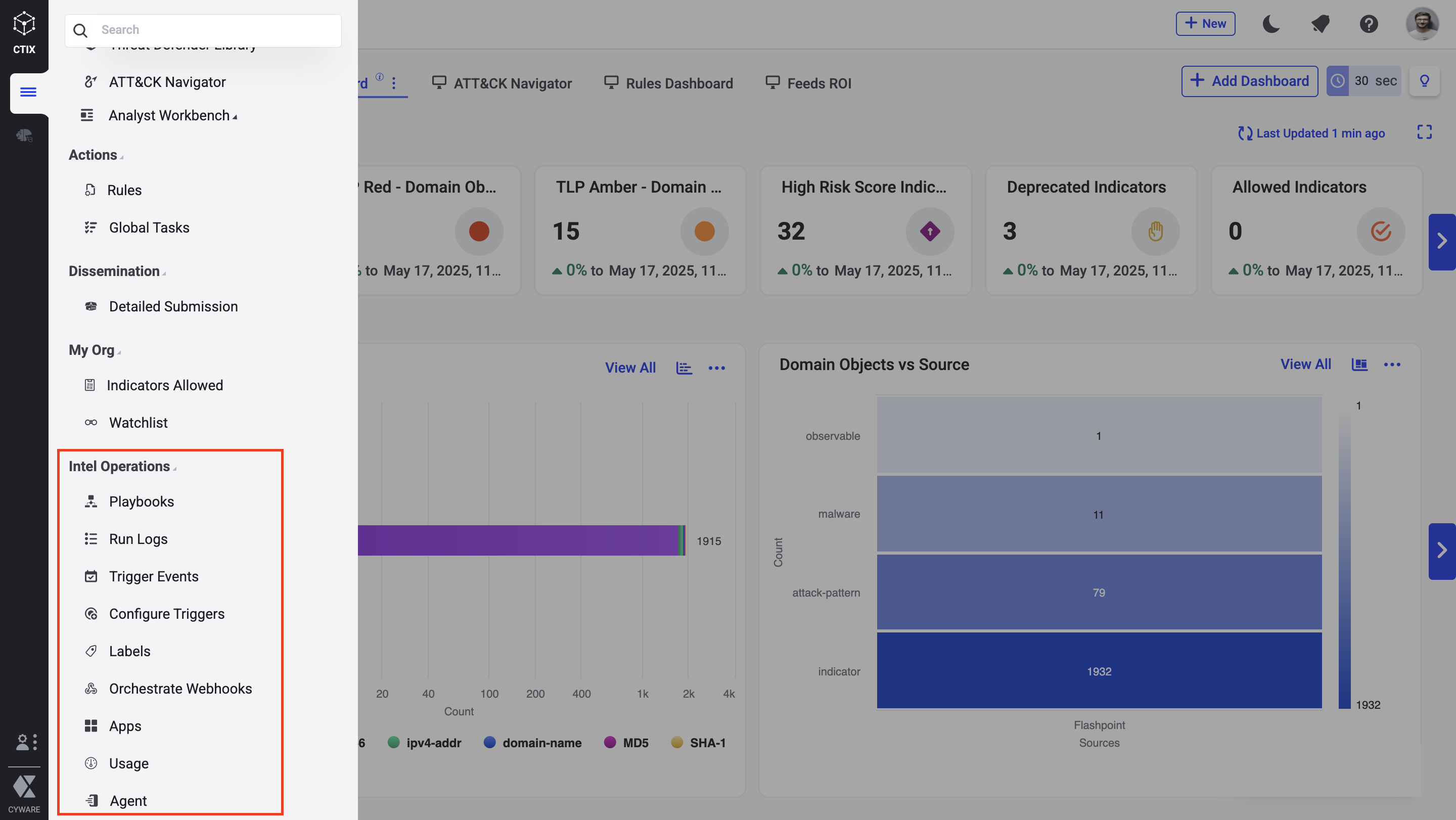Click View All for Domain Objects
This screenshot has width=1456, height=820.
(1305, 365)
